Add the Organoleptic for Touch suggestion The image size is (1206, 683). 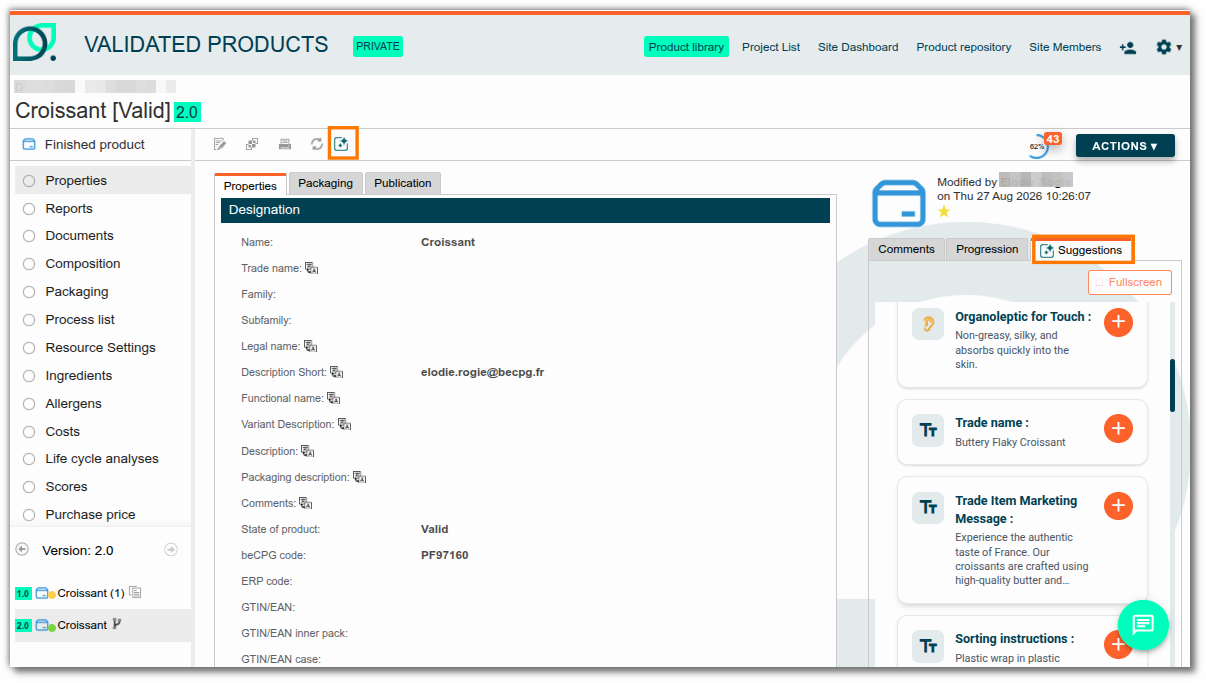click(1118, 322)
